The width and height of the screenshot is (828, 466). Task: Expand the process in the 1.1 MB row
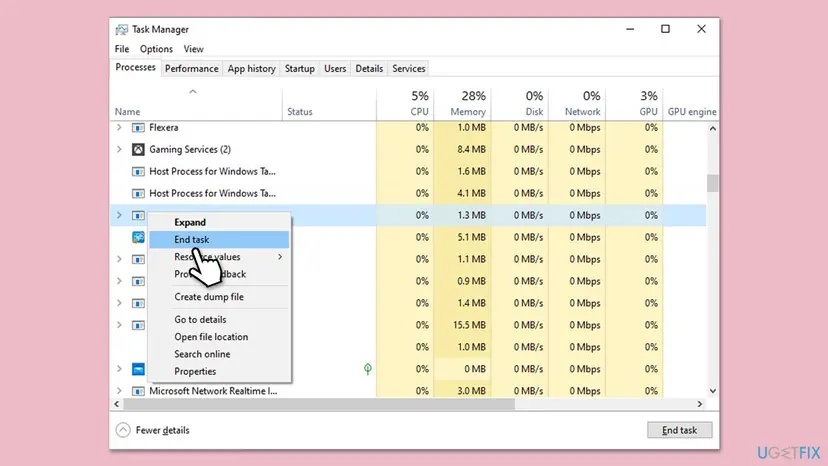[119, 259]
